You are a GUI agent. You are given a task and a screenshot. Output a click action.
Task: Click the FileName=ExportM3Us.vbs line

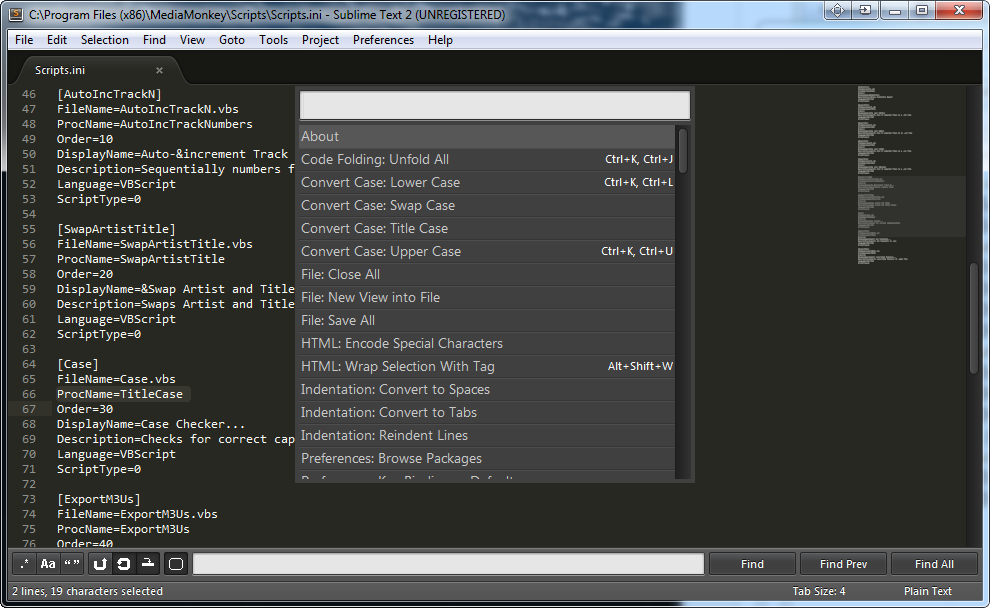coord(137,515)
